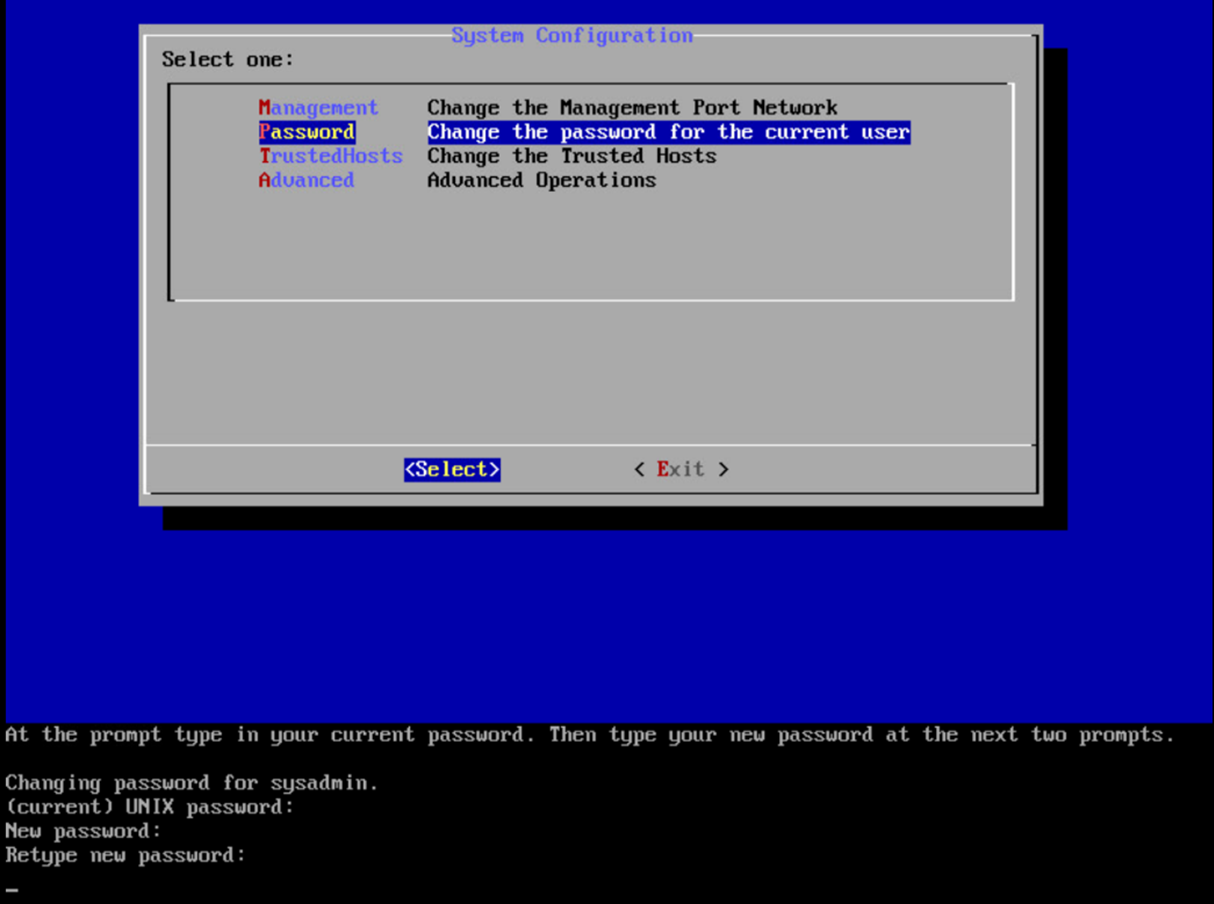The width and height of the screenshot is (1214, 904).
Task: Click the 'Change the Trusted Hosts' description
Action: [571, 156]
